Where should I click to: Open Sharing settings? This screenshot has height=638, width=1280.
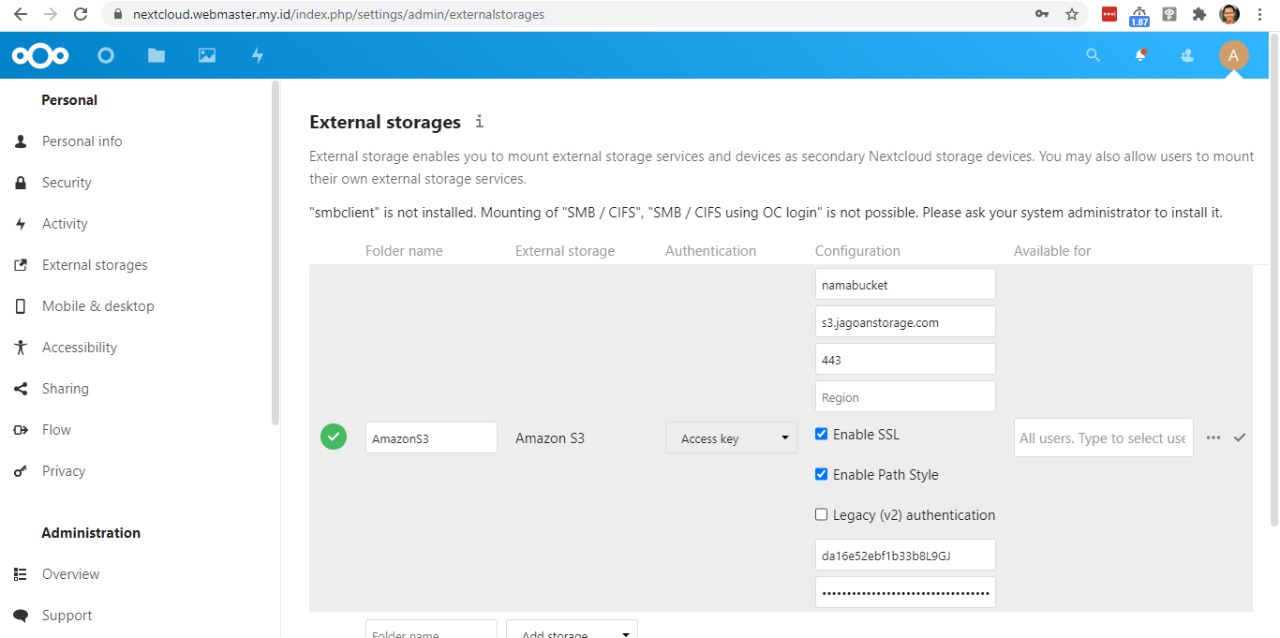65,388
